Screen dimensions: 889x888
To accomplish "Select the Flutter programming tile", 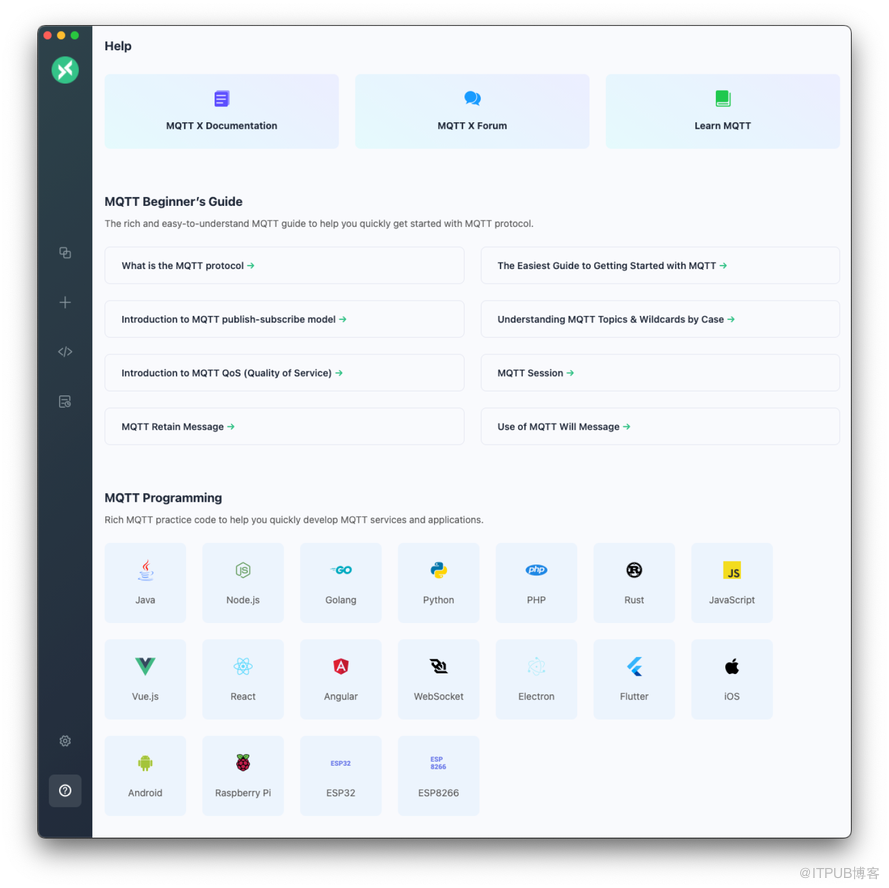I will point(634,679).
